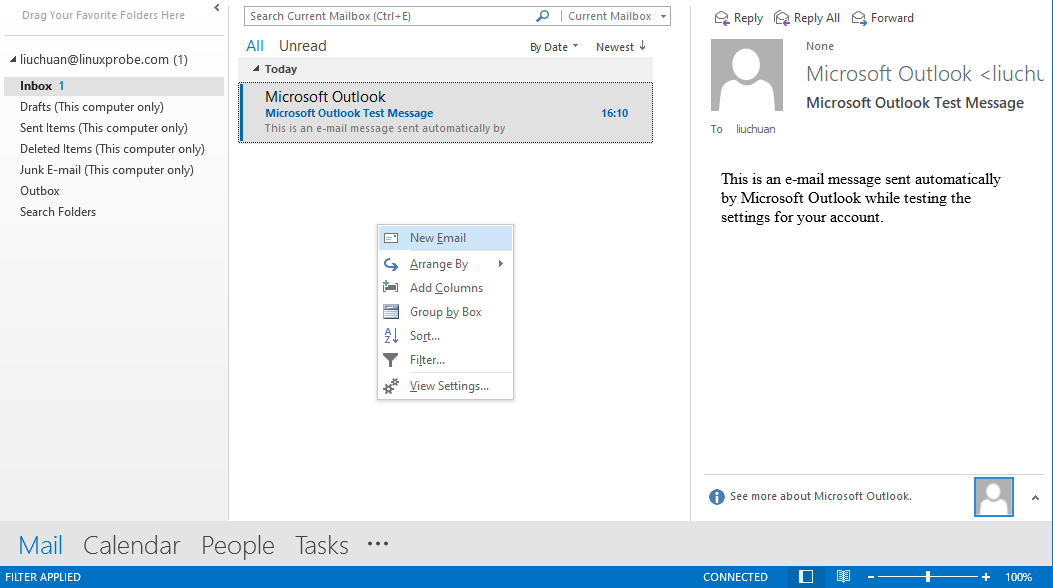Click the search magnifier icon
Screen dimensions: 1053x588
[x=543, y=16]
